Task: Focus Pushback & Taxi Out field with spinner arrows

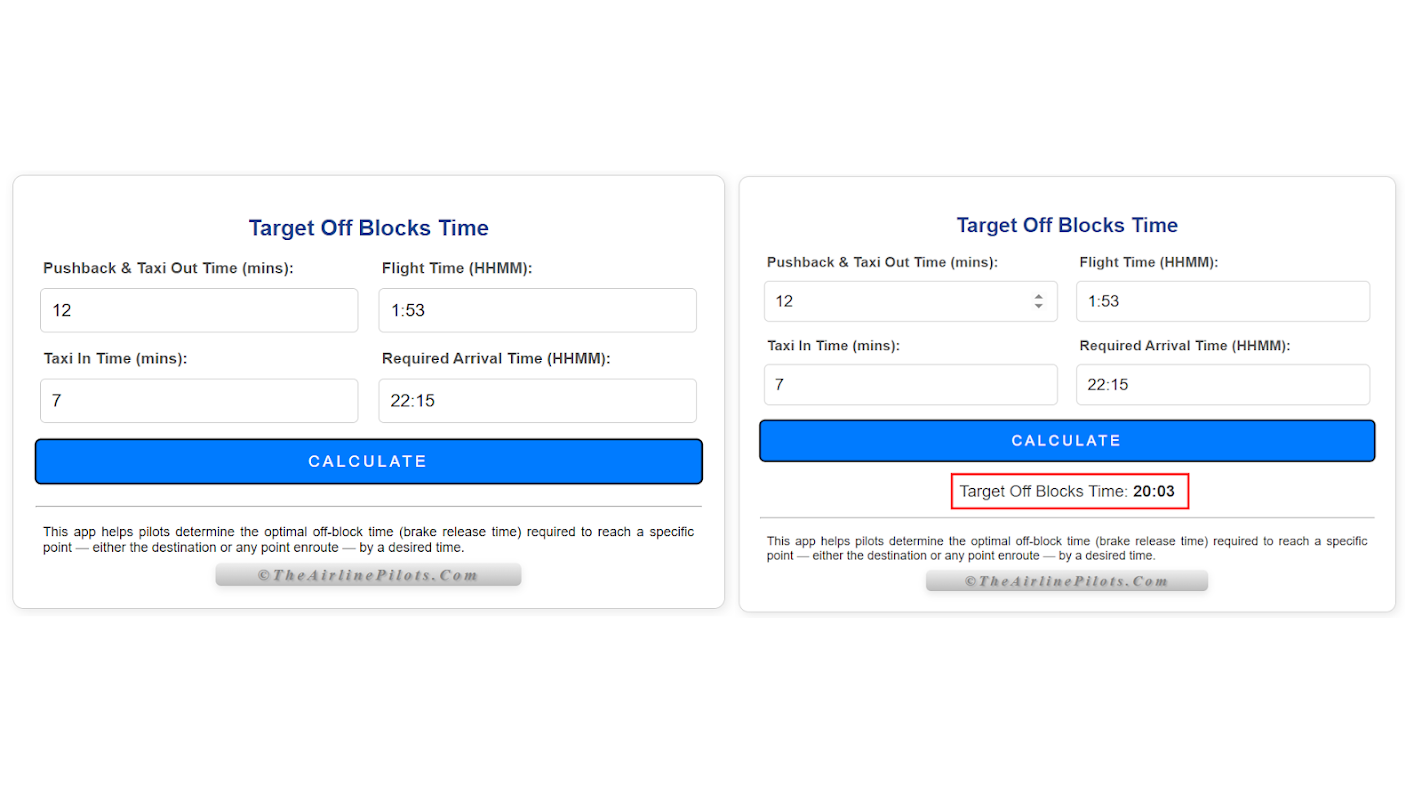Action: [x=910, y=301]
